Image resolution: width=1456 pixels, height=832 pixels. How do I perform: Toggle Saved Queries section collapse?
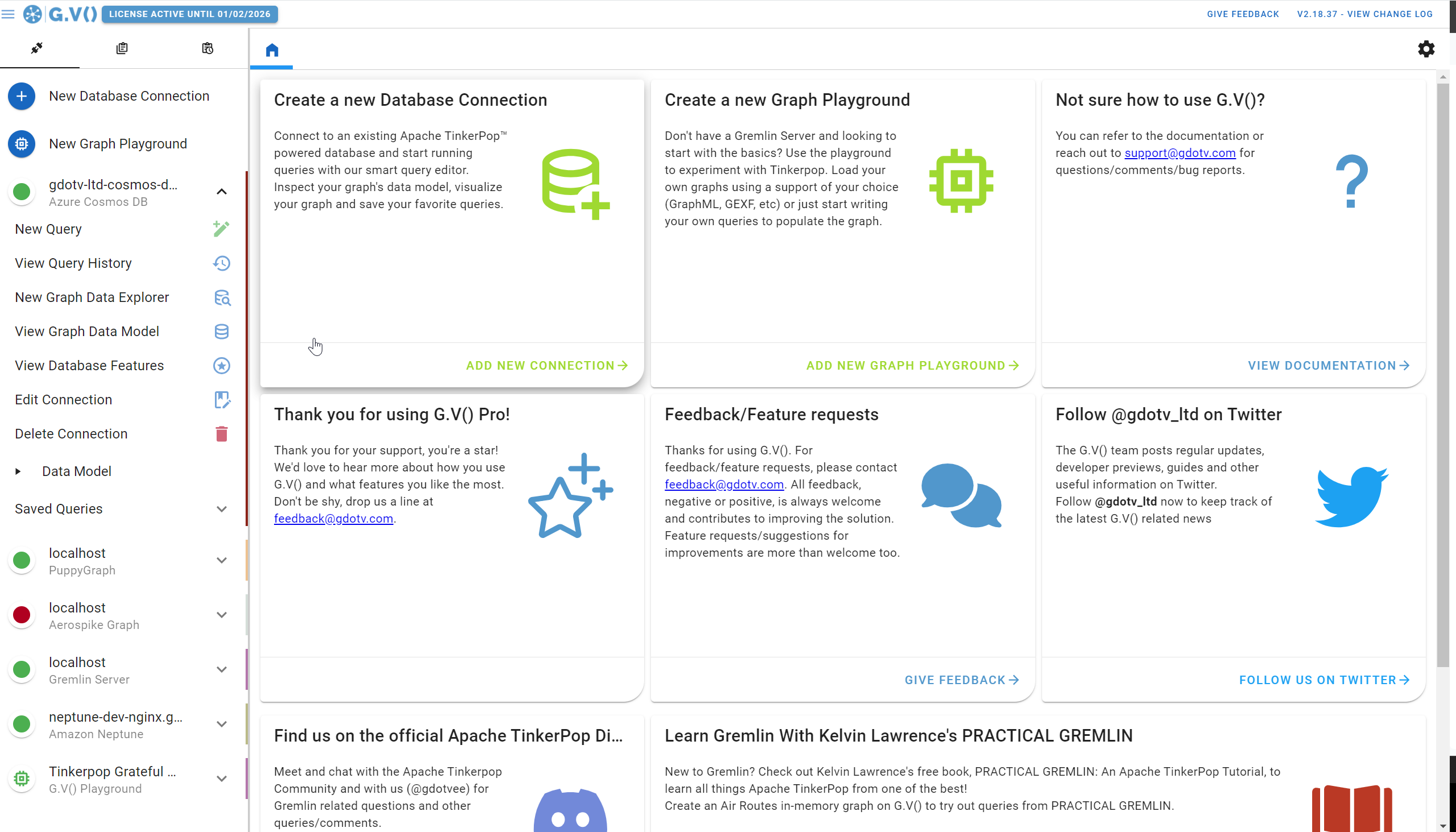coord(221,509)
